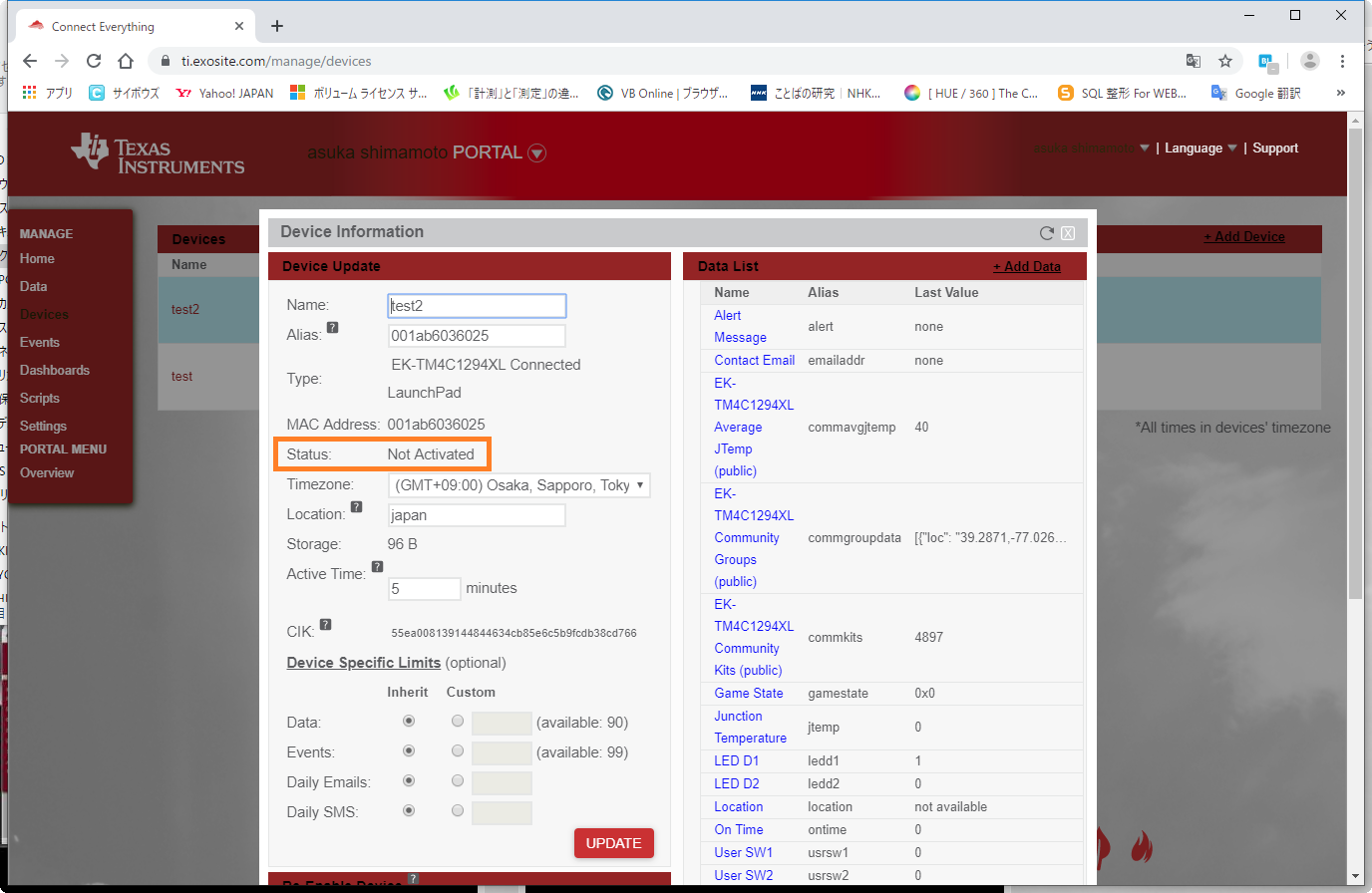Select Custom for Daily Emails limit
Viewport: 1372px width, 893px height.
[x=458, y=780]
